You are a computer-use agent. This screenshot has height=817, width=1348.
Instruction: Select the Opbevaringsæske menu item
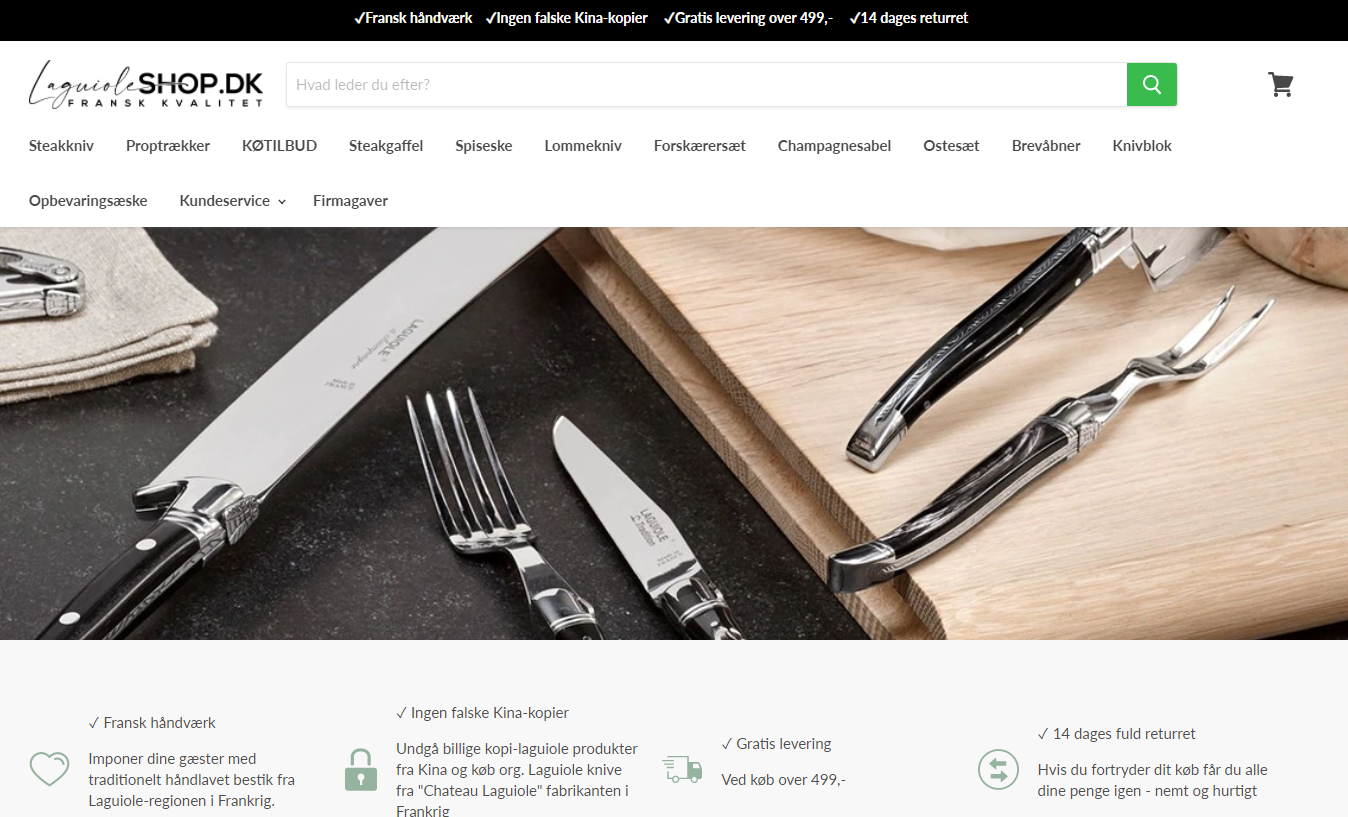(88, 201)
